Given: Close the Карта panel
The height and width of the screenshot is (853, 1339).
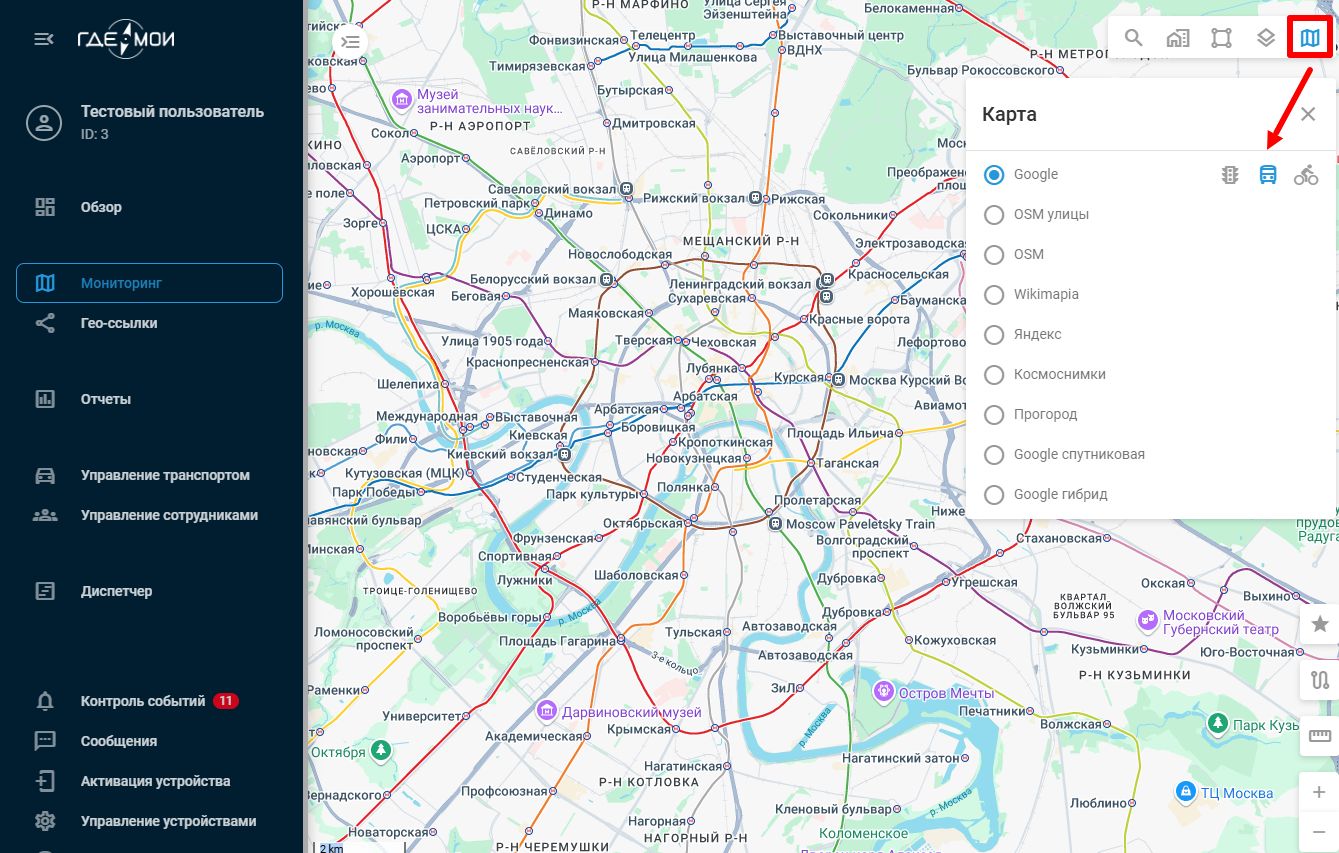Looking at the screenshot, I should pyautogui.click(x=1308, y=114).
